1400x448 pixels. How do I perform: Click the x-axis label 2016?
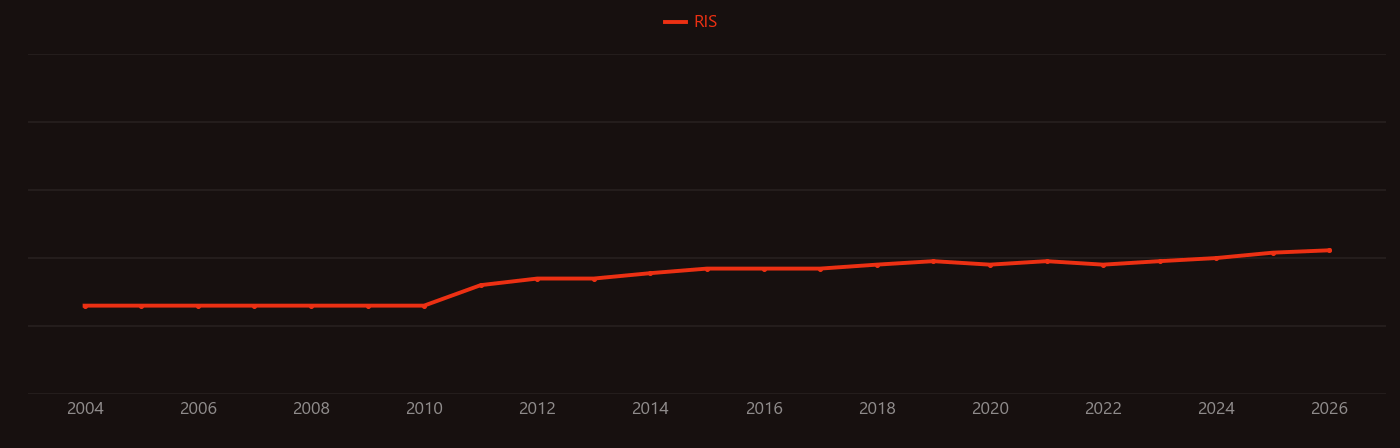tap(764, 409)
